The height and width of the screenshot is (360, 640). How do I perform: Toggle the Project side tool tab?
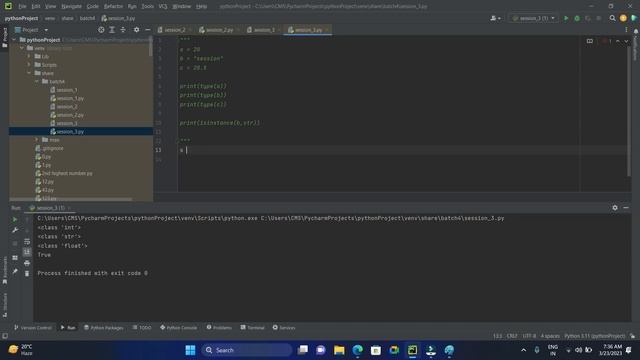[4, 37]
